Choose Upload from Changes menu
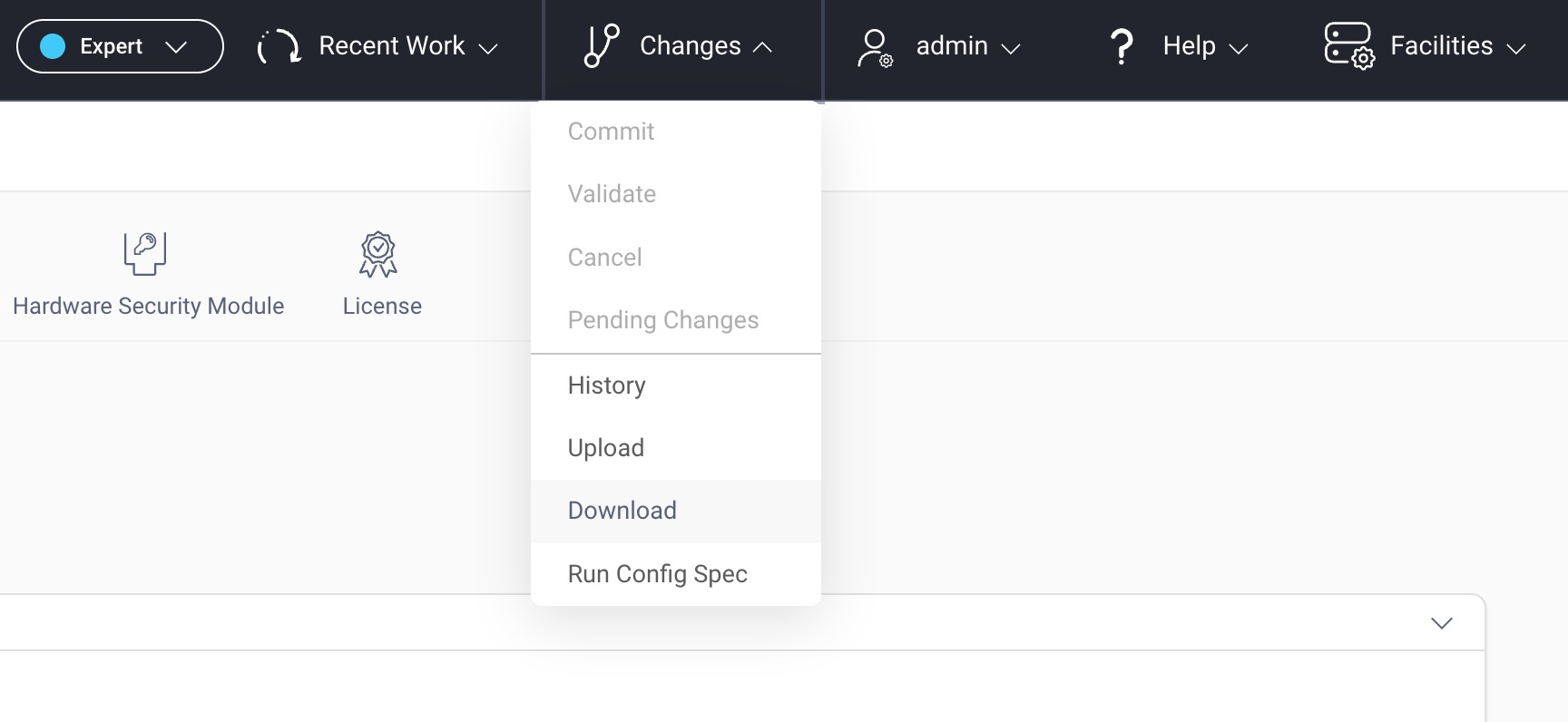The image size is (1568, 722). (x=676, y=448)
